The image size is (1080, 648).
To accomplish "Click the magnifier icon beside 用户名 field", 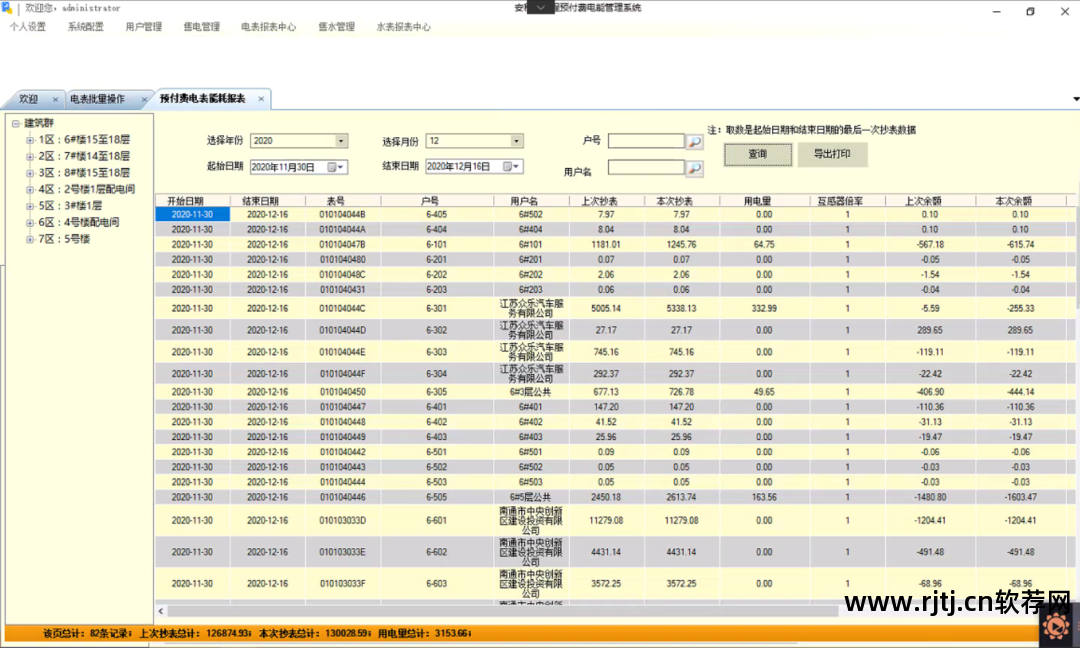I will pyautogui.click(x=694, y=168).
